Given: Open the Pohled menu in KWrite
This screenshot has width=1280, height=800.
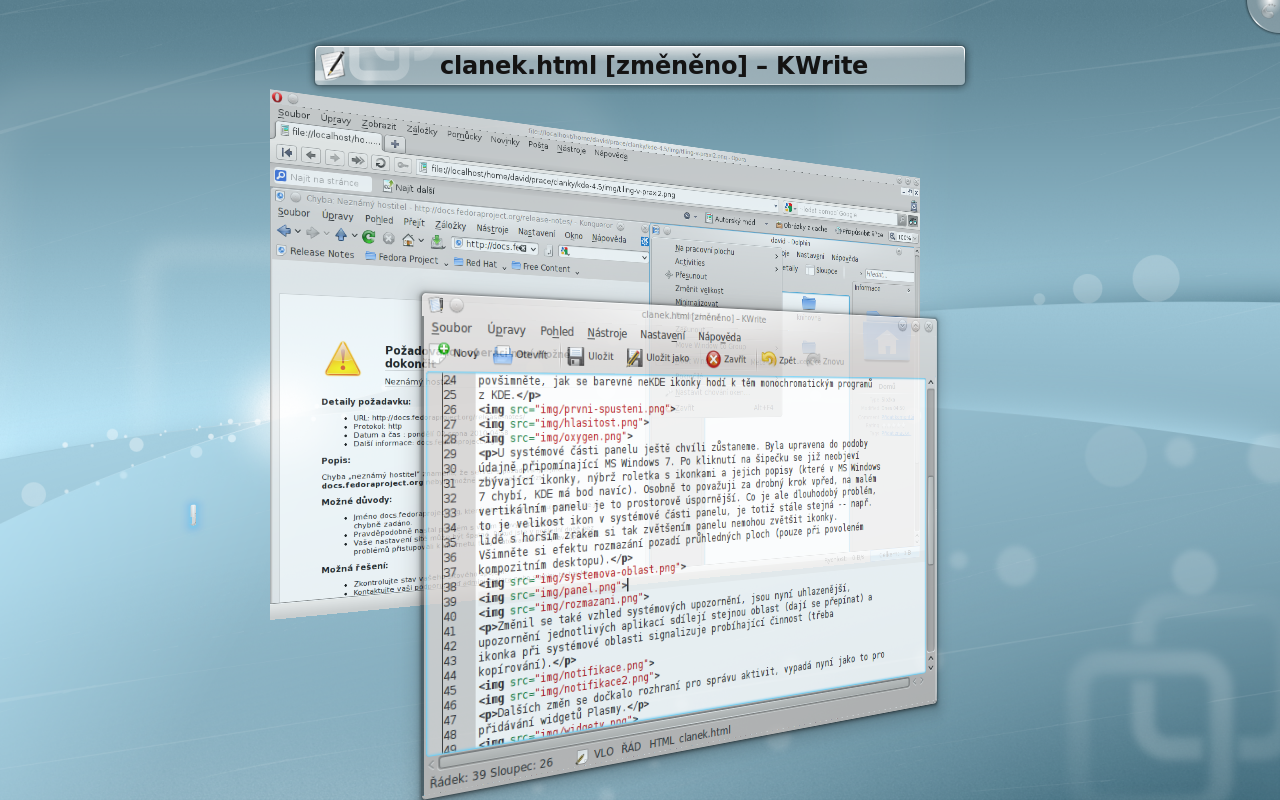Looking at the screenshot, I should [557, 332].
